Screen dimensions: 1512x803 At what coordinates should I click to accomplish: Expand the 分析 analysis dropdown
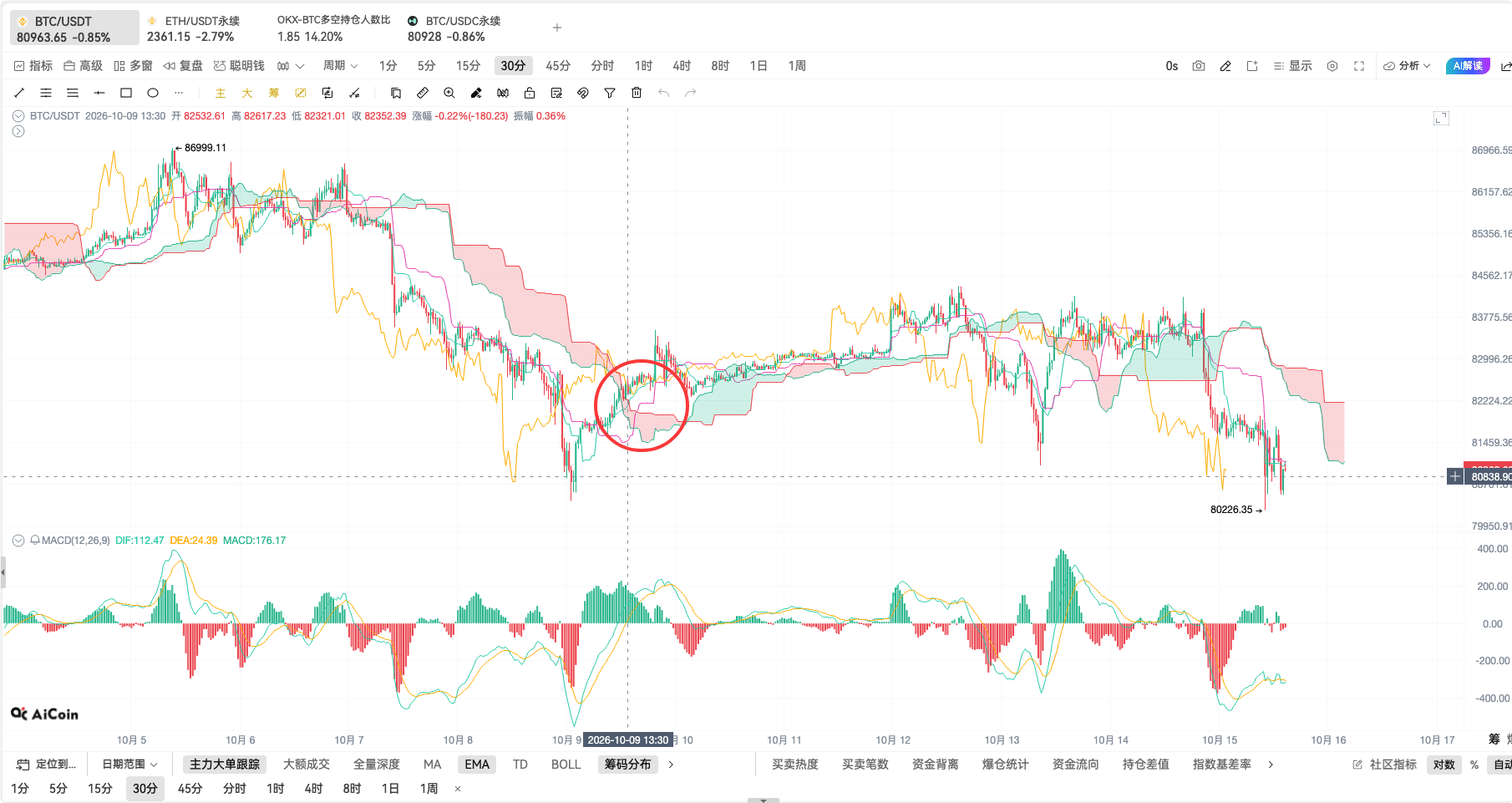[x=1407, y=66]
